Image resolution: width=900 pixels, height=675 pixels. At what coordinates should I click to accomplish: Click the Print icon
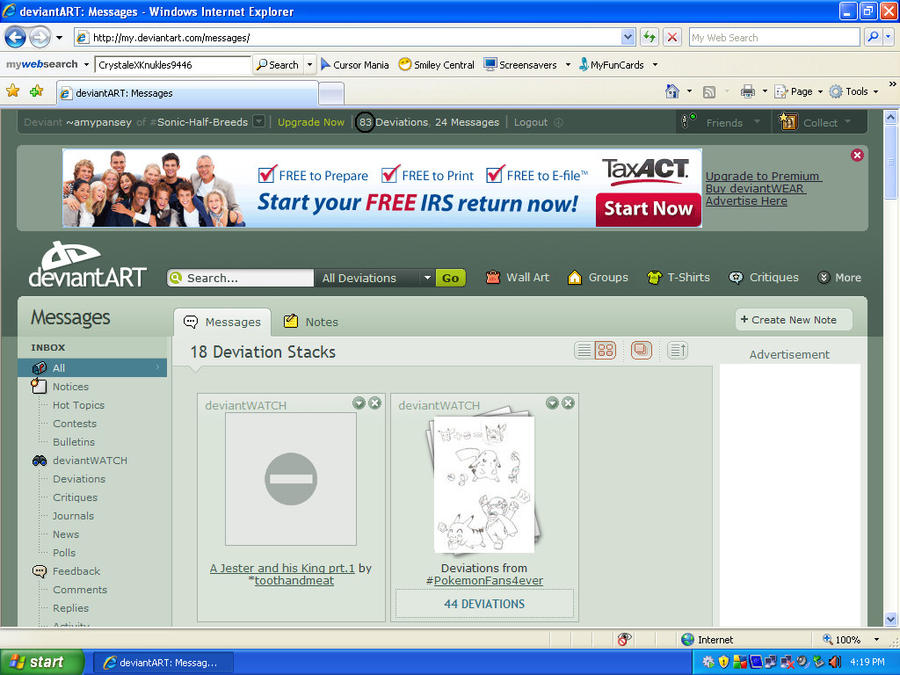click(x=747, y=91)
